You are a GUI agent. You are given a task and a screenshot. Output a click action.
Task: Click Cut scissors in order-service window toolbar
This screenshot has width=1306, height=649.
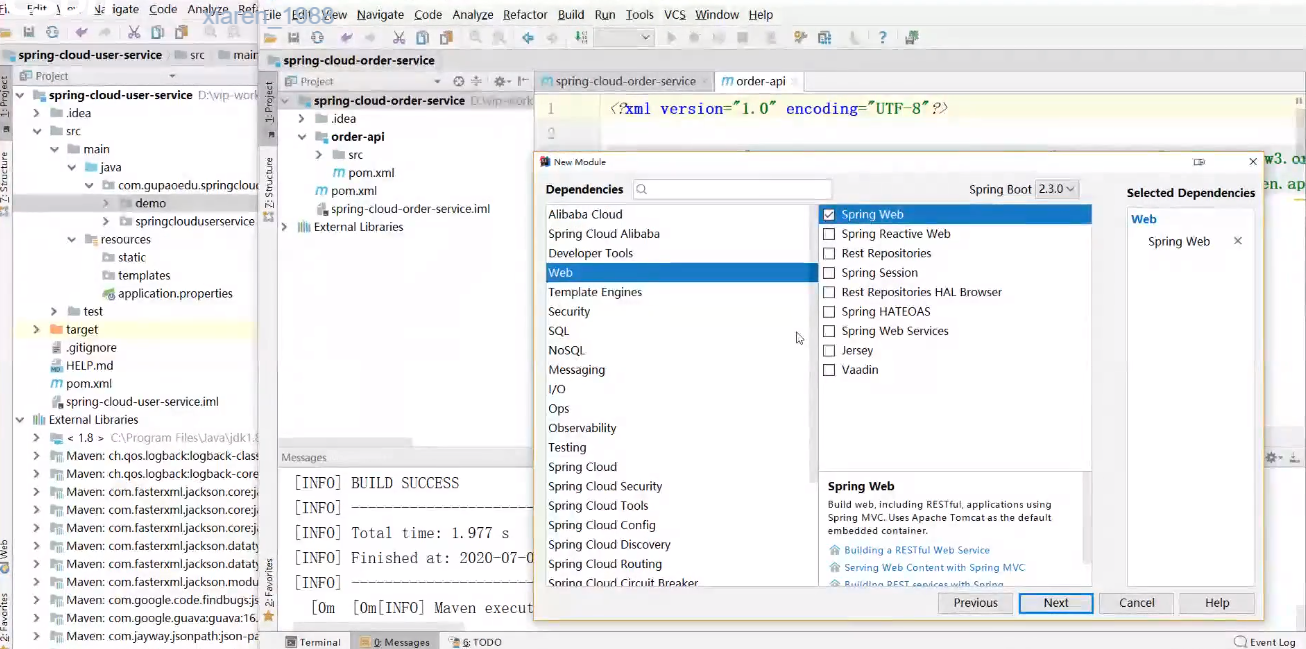tap(398, 38)
